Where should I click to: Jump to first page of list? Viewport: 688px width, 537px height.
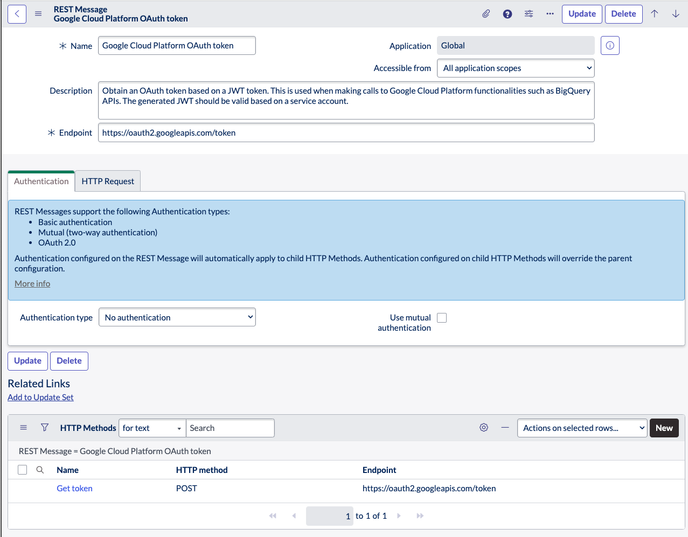(x=273, y=516)
